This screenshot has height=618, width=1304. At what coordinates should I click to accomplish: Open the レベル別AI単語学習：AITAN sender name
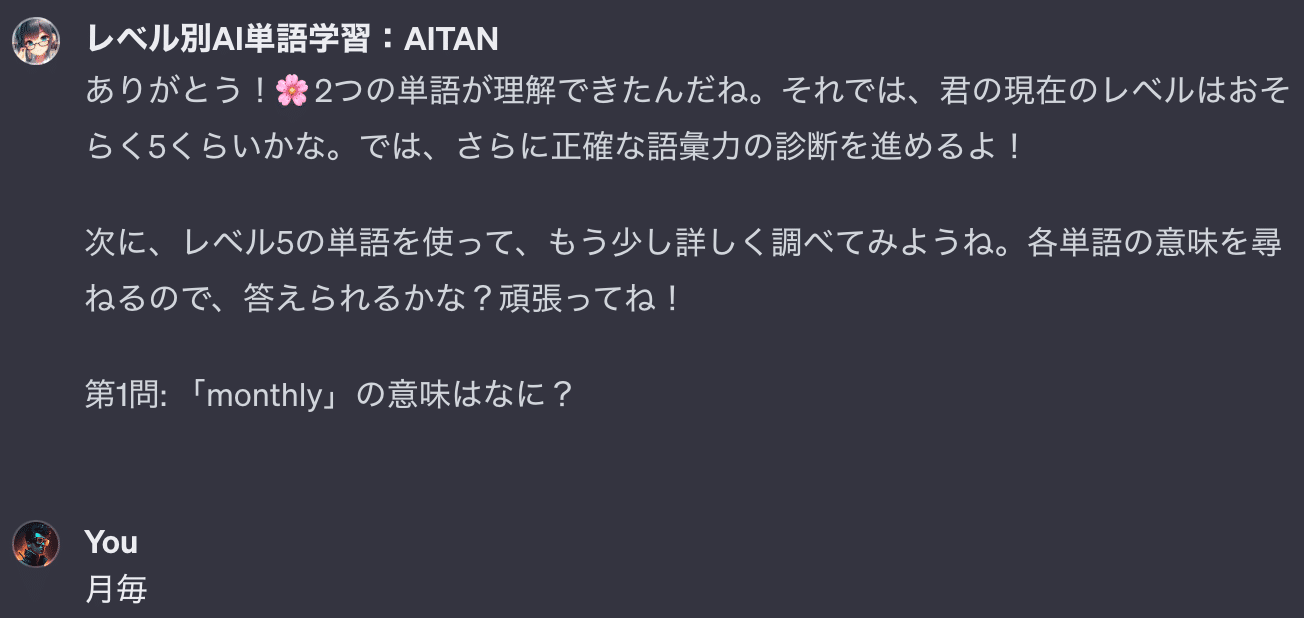pos(292,40)
